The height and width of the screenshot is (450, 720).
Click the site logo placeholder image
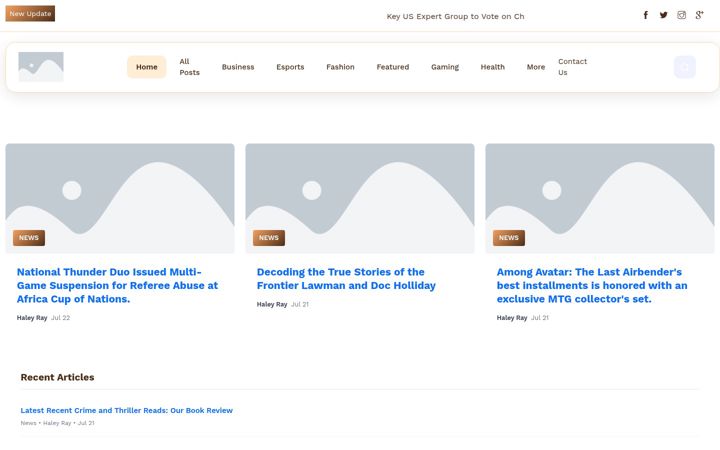click(41, 67)
